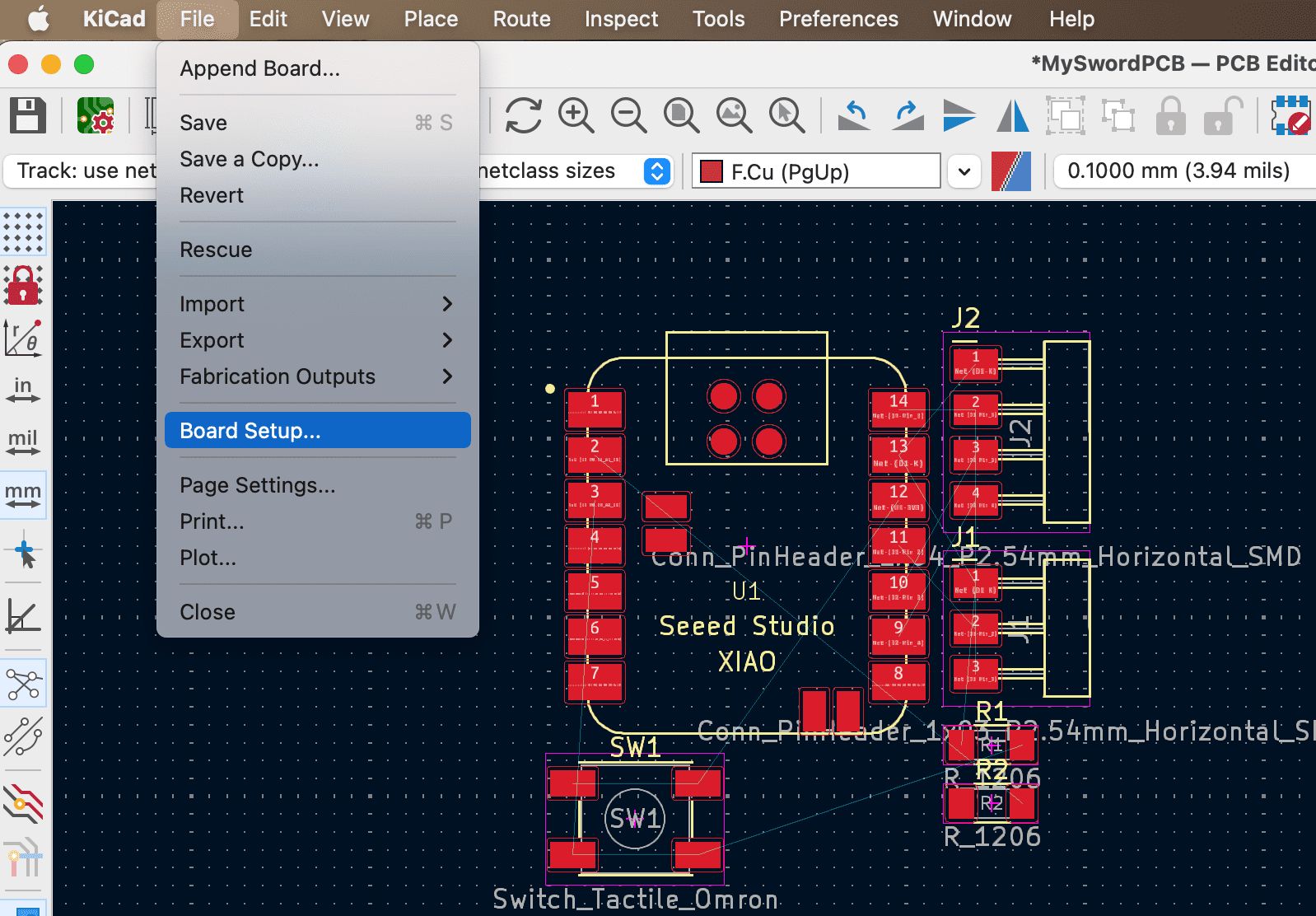The width and height of the screenshot is (1316, 916).
Task: Toggle curved ratsnest lines icon
Action: click(x=24, y=736)
